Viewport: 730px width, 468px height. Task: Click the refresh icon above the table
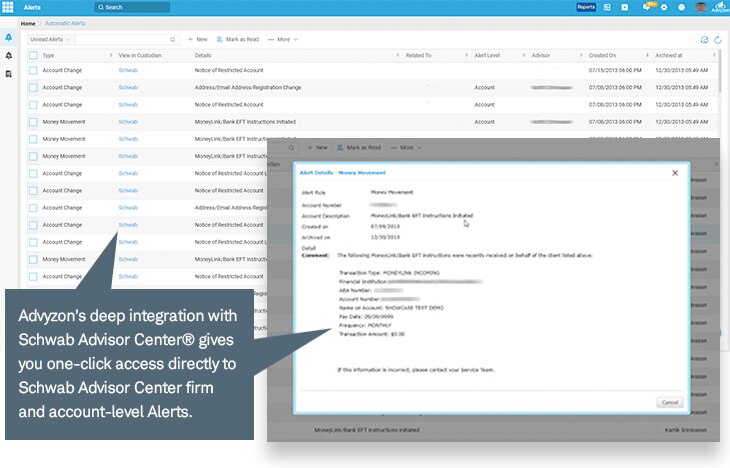pos(718,40)
